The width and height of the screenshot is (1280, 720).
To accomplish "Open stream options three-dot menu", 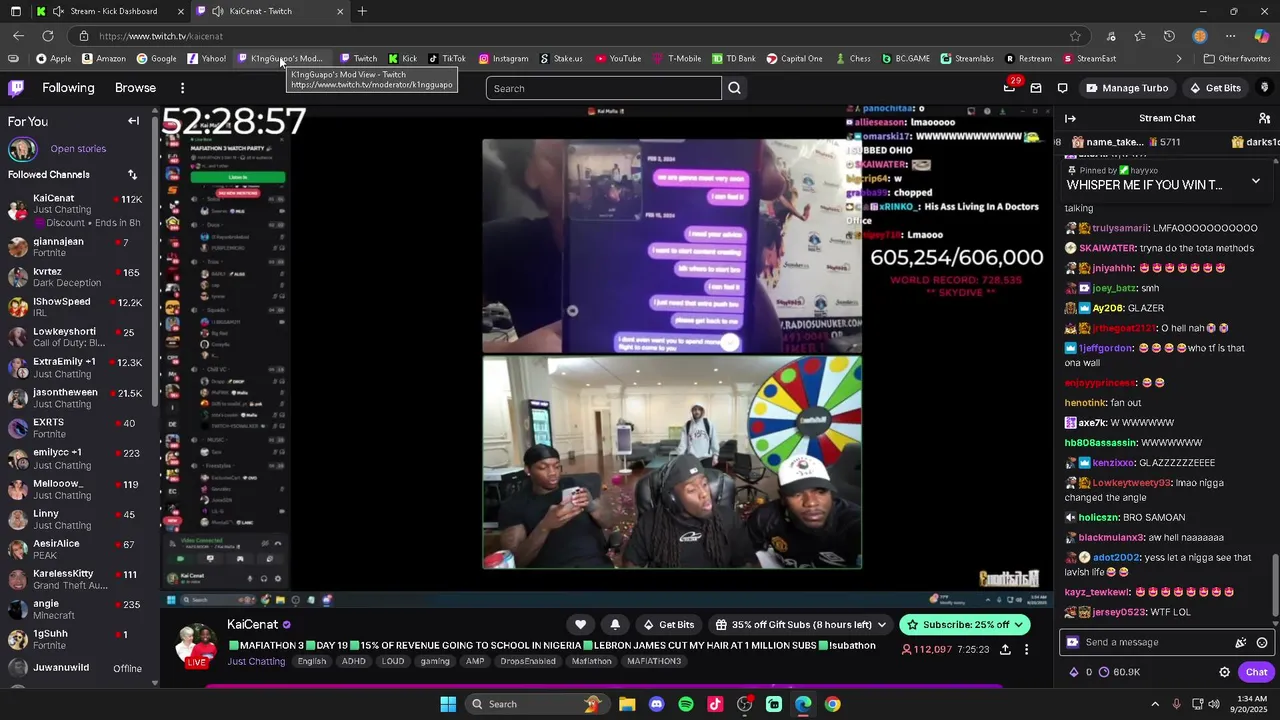I will 1026,649.
